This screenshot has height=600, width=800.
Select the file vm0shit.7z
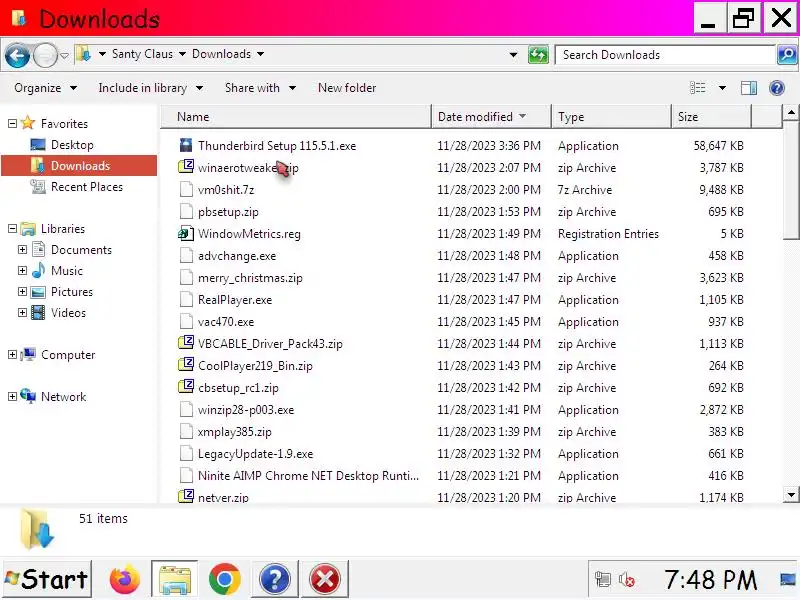pyautogui.click(x=226, y=190)
